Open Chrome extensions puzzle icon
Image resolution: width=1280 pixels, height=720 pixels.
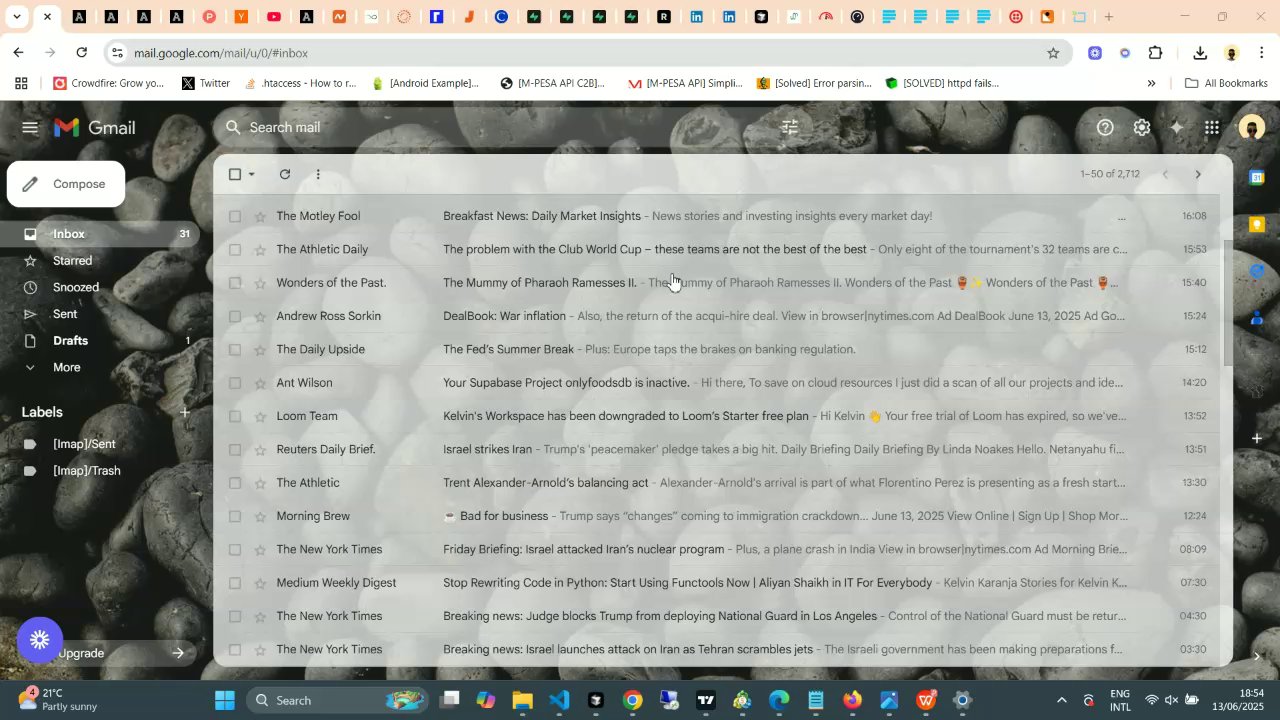1156,53
